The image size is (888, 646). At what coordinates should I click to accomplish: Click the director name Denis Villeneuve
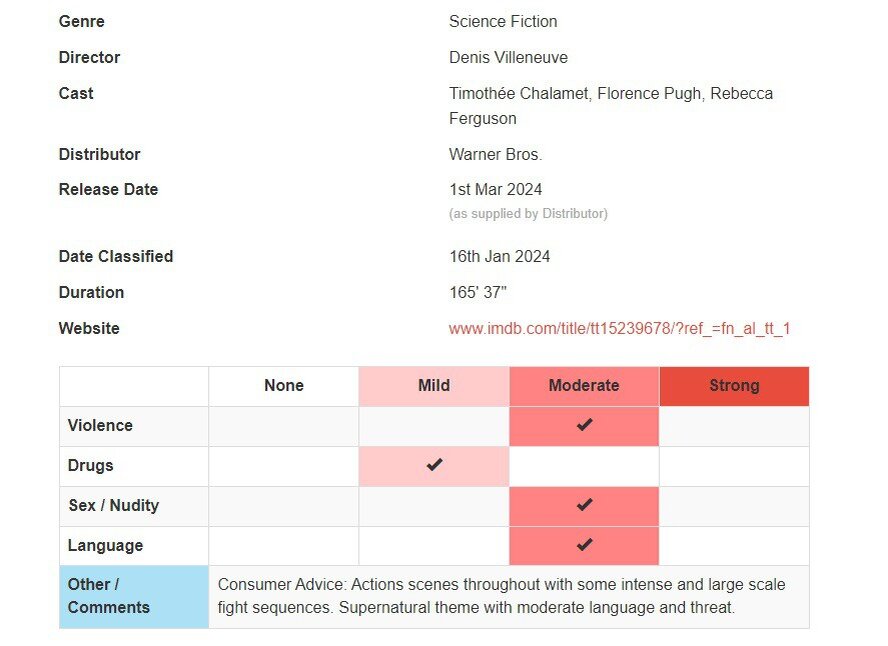pyautogui.click(x=508, y=57)
